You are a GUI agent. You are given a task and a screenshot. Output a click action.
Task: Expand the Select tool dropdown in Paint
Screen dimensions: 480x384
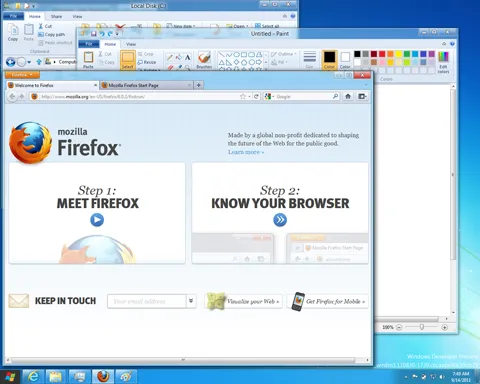click(128, 67)
